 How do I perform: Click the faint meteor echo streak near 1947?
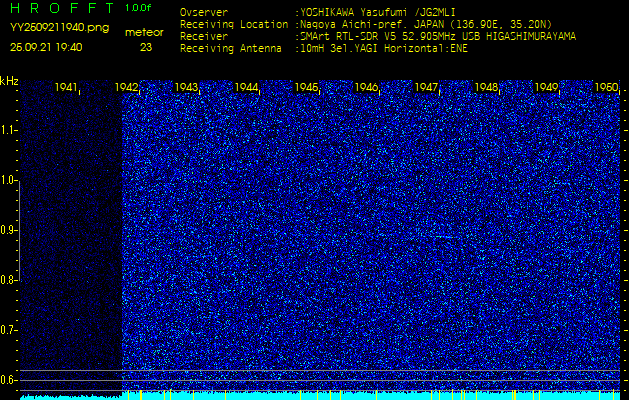click(x=444, y=237)
